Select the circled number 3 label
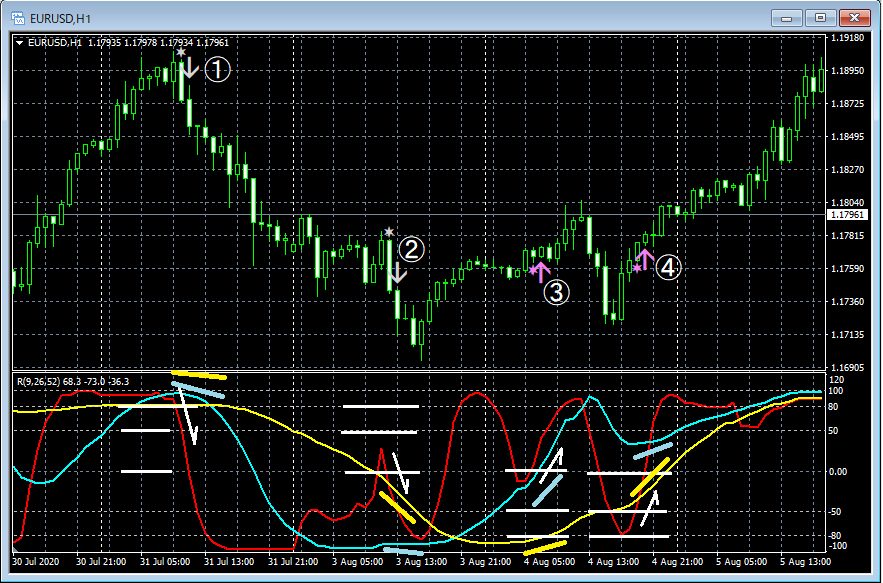Screen dimensions: 883x583 [556, 292]
